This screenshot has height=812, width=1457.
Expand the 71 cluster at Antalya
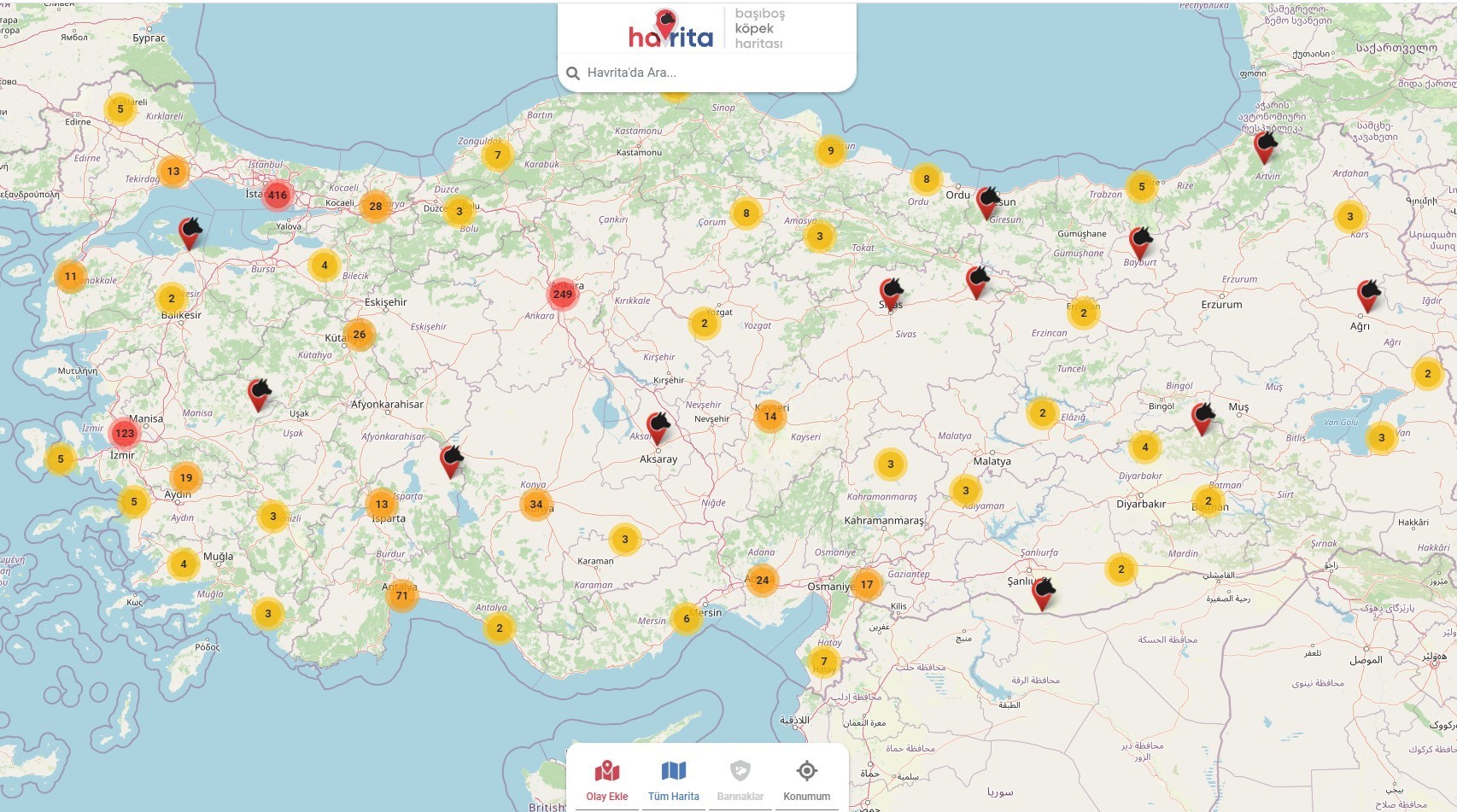pos(401,595)
